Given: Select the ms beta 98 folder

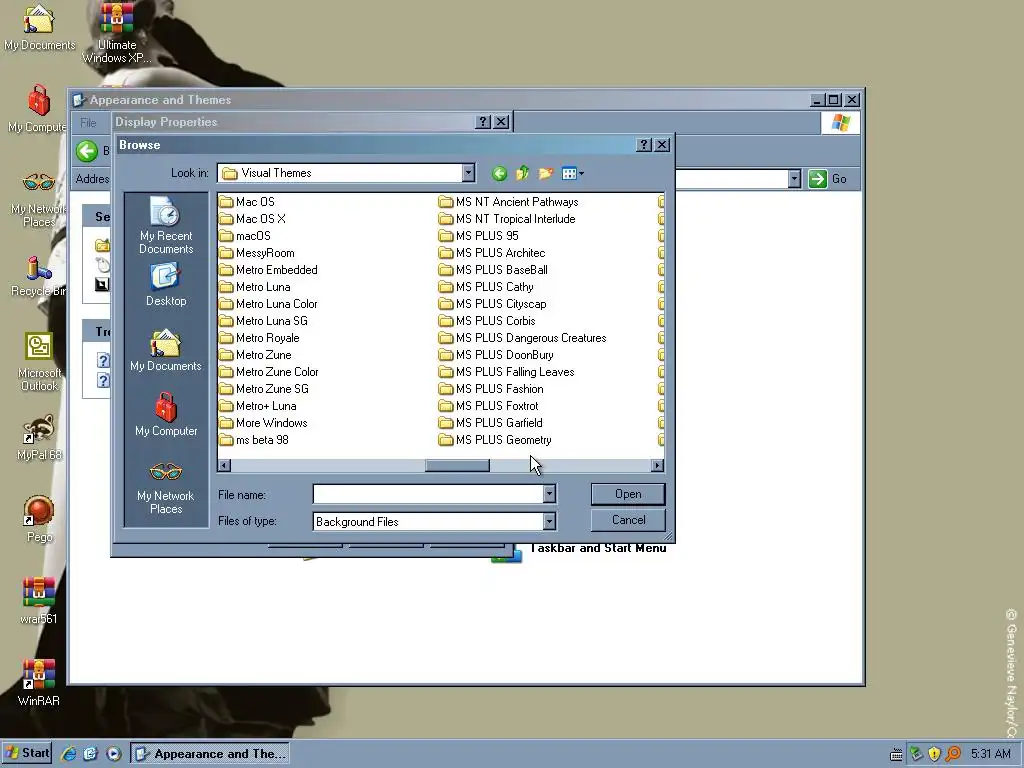Looking at the screenshot, I should point(255,440).
